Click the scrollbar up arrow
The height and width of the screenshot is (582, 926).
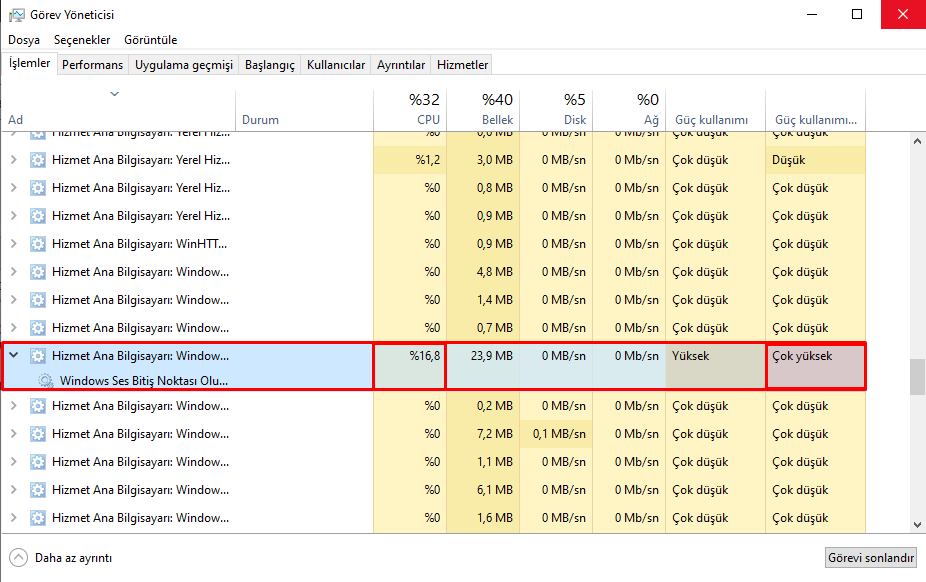917,141
